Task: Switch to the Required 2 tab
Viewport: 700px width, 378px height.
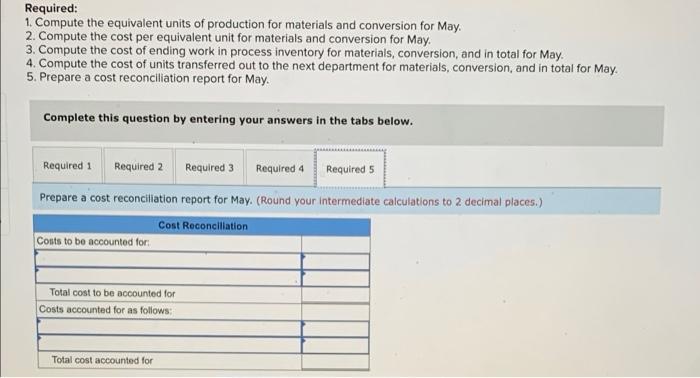Action: tap(138, 166)
